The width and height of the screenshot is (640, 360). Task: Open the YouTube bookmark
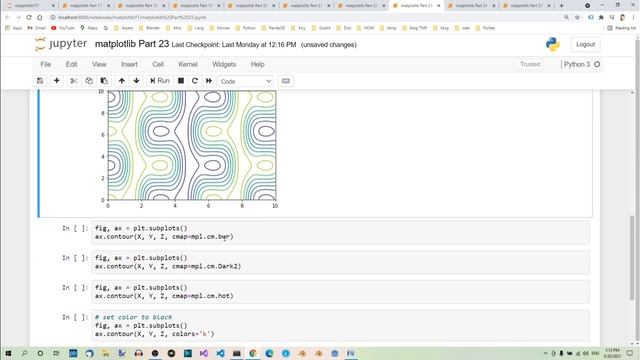[x=63, y=28]
